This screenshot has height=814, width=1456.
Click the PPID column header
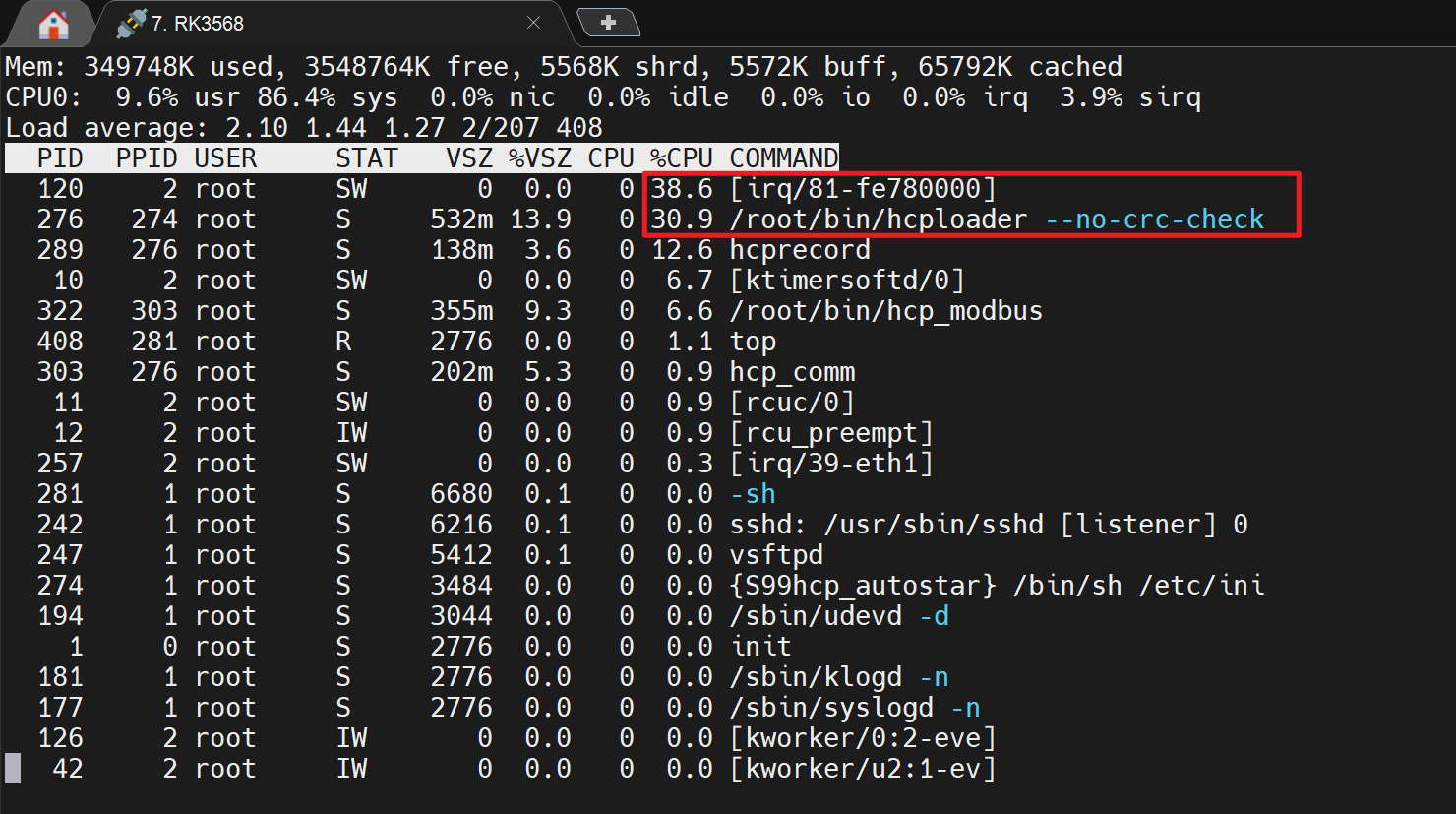pos(147,158)
